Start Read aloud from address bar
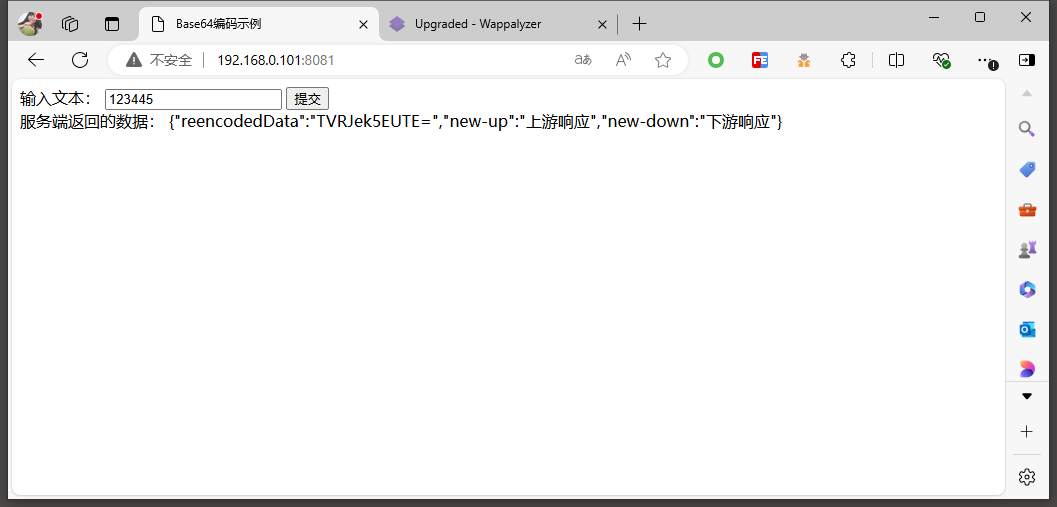Image resolution: width=1057 pixels, height=507 pixels. coord(624,60)
